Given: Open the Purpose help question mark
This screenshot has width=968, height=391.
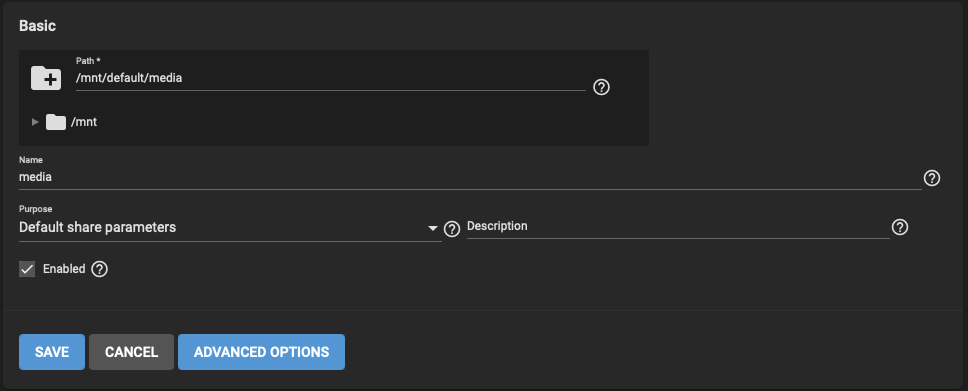Looking at the screenshot, I should click(x=452, y=229).
